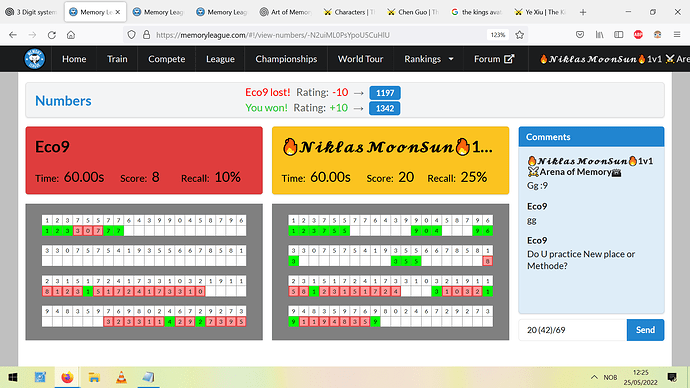Click the 123% zoom level indicator

tap(498, 35)
